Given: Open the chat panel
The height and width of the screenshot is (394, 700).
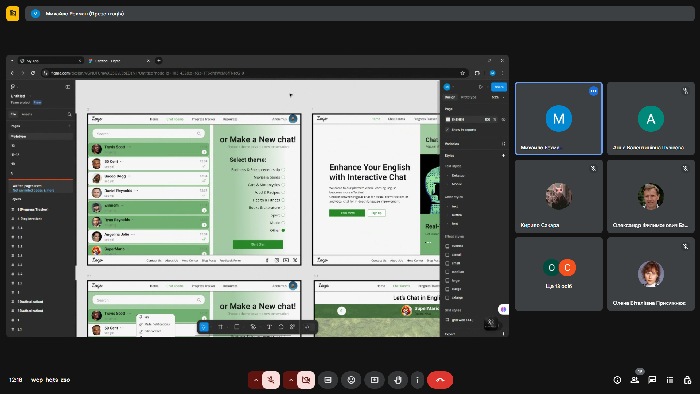Looking at the screenshot, I should 652,380.
